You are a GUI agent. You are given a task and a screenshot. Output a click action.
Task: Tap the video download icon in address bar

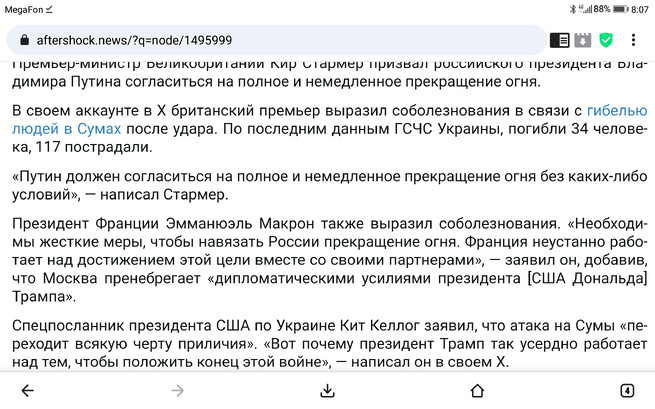583,40
